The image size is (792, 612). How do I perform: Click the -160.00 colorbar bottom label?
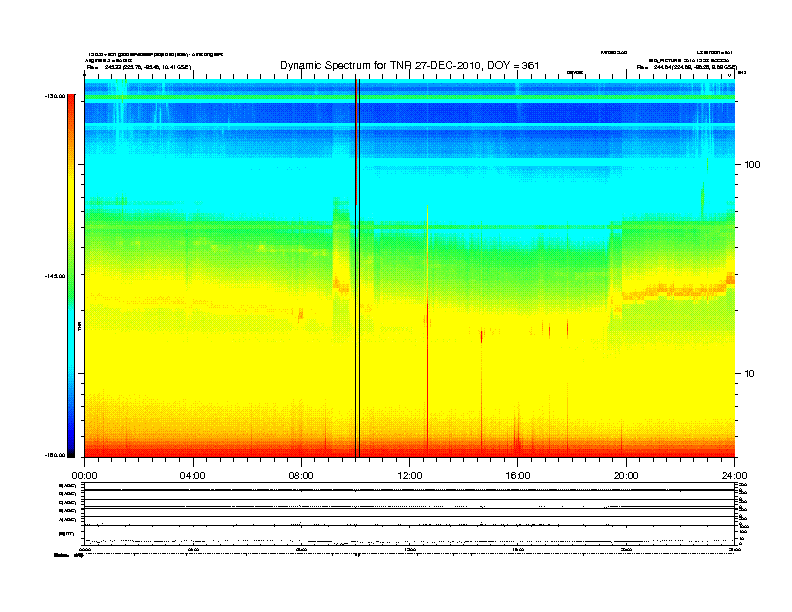[55, 455]
